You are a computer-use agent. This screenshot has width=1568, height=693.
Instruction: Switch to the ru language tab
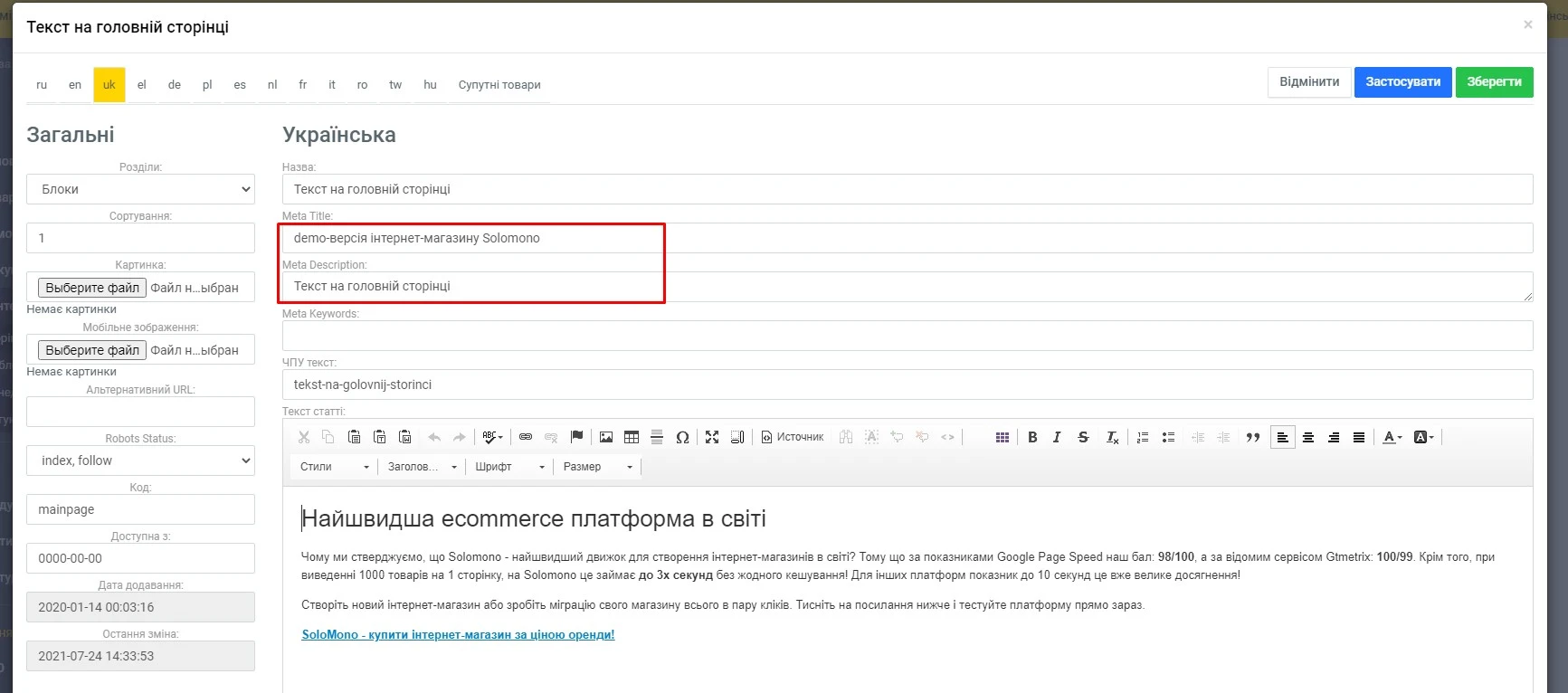[42, 85]
